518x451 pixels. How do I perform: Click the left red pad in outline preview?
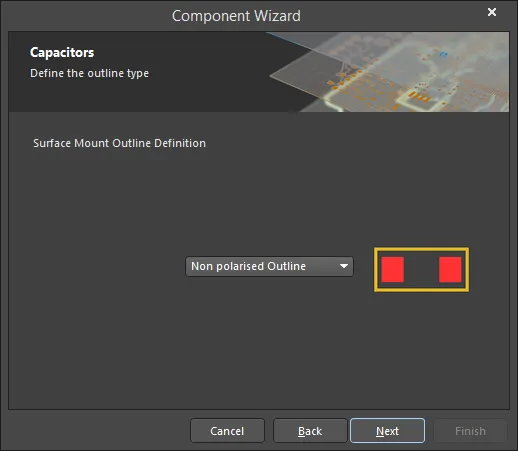tap(393, 269)
